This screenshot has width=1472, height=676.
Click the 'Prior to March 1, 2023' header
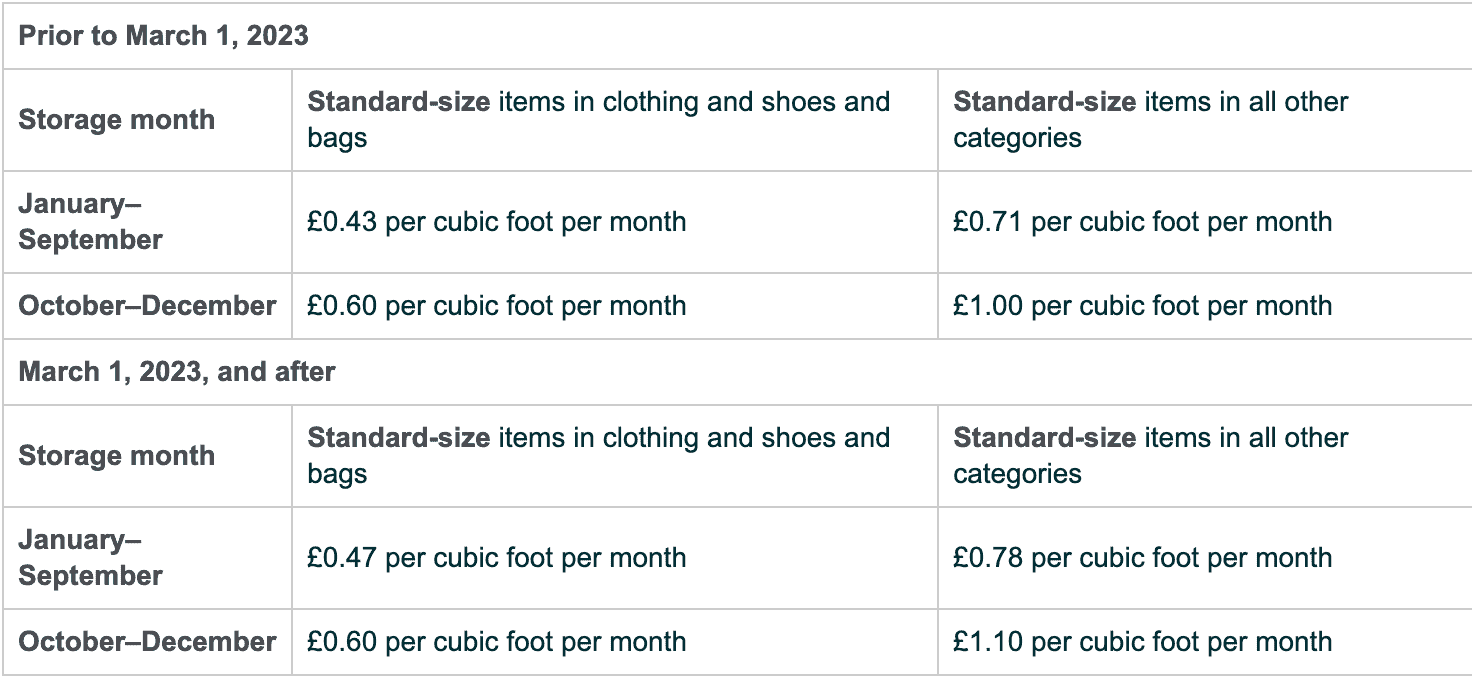pyautogui.click(x=164, y=36)
